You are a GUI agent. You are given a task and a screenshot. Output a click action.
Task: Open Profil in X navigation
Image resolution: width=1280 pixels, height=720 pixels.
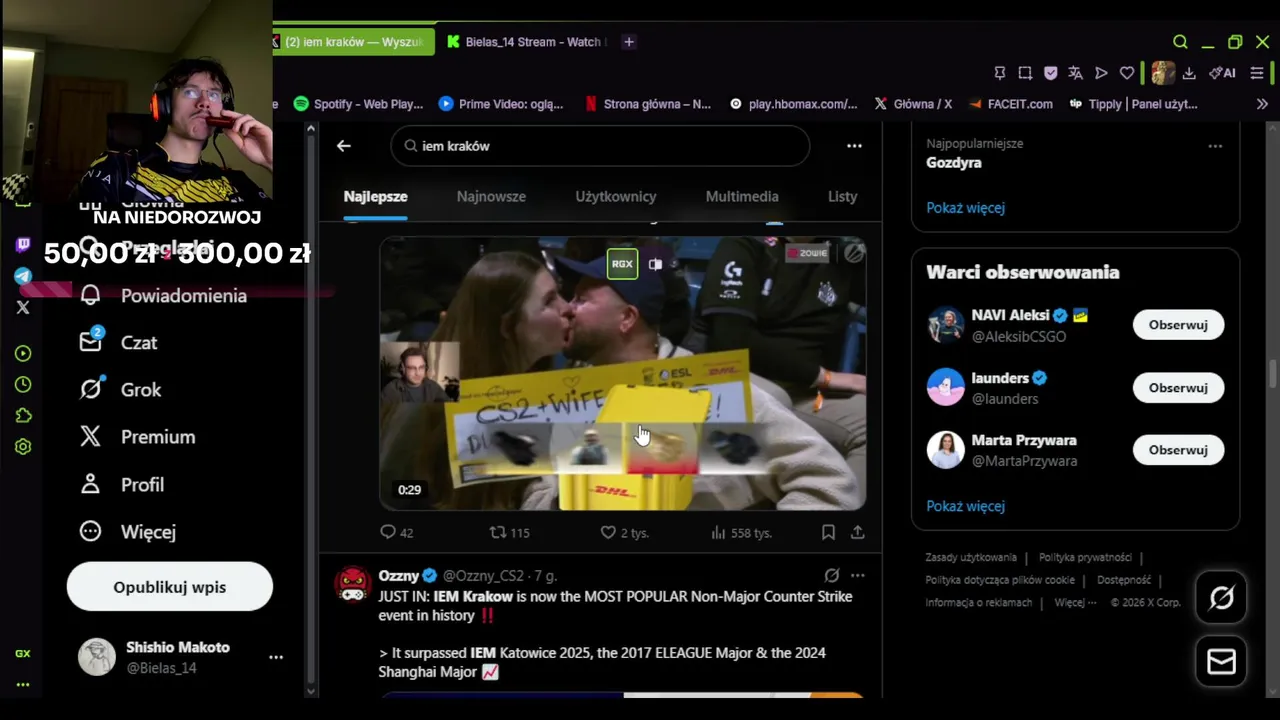coord(121,485)
